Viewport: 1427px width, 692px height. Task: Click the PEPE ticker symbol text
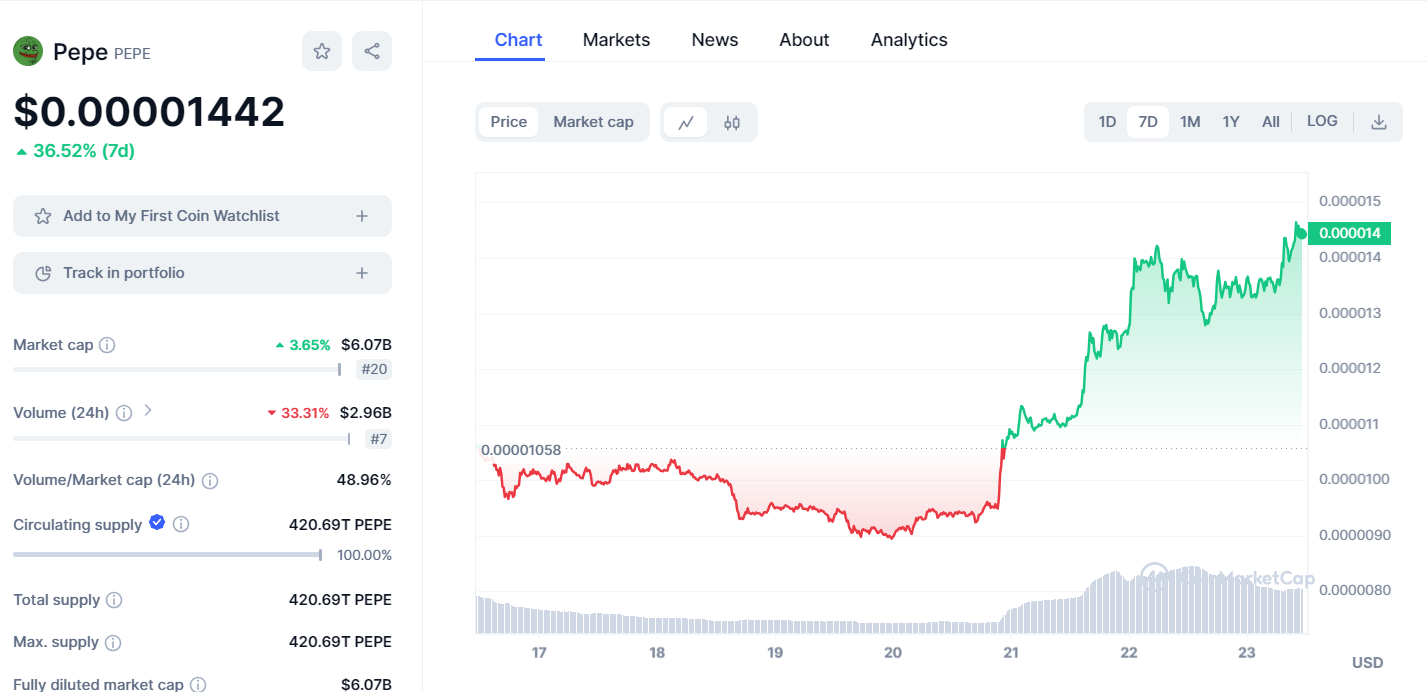coord(132,54)
